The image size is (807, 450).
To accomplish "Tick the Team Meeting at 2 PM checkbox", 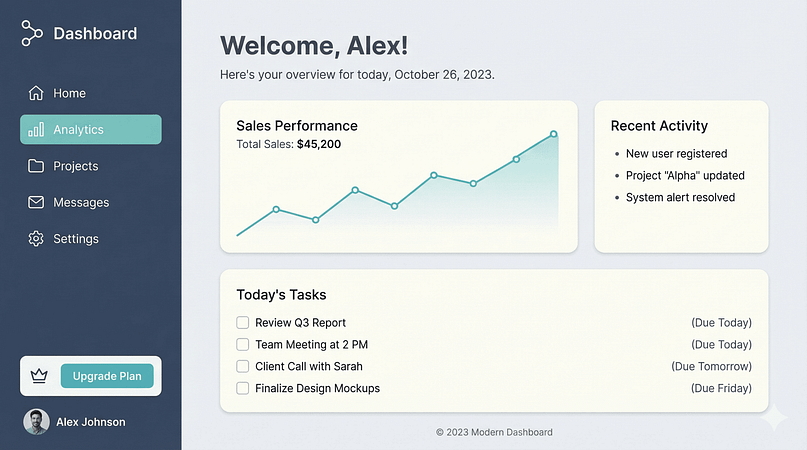I will 242,345.
